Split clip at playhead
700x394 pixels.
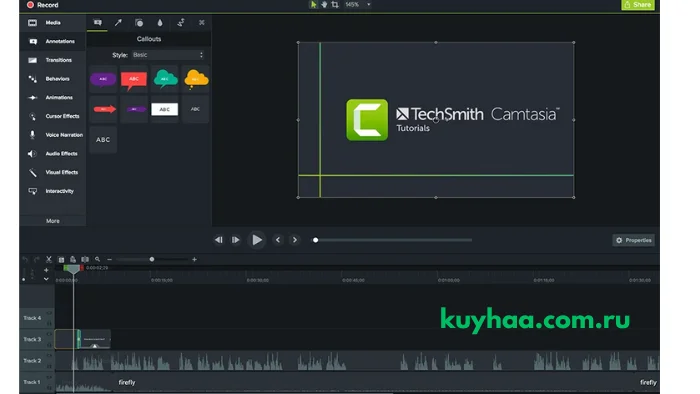click(85, 259)
